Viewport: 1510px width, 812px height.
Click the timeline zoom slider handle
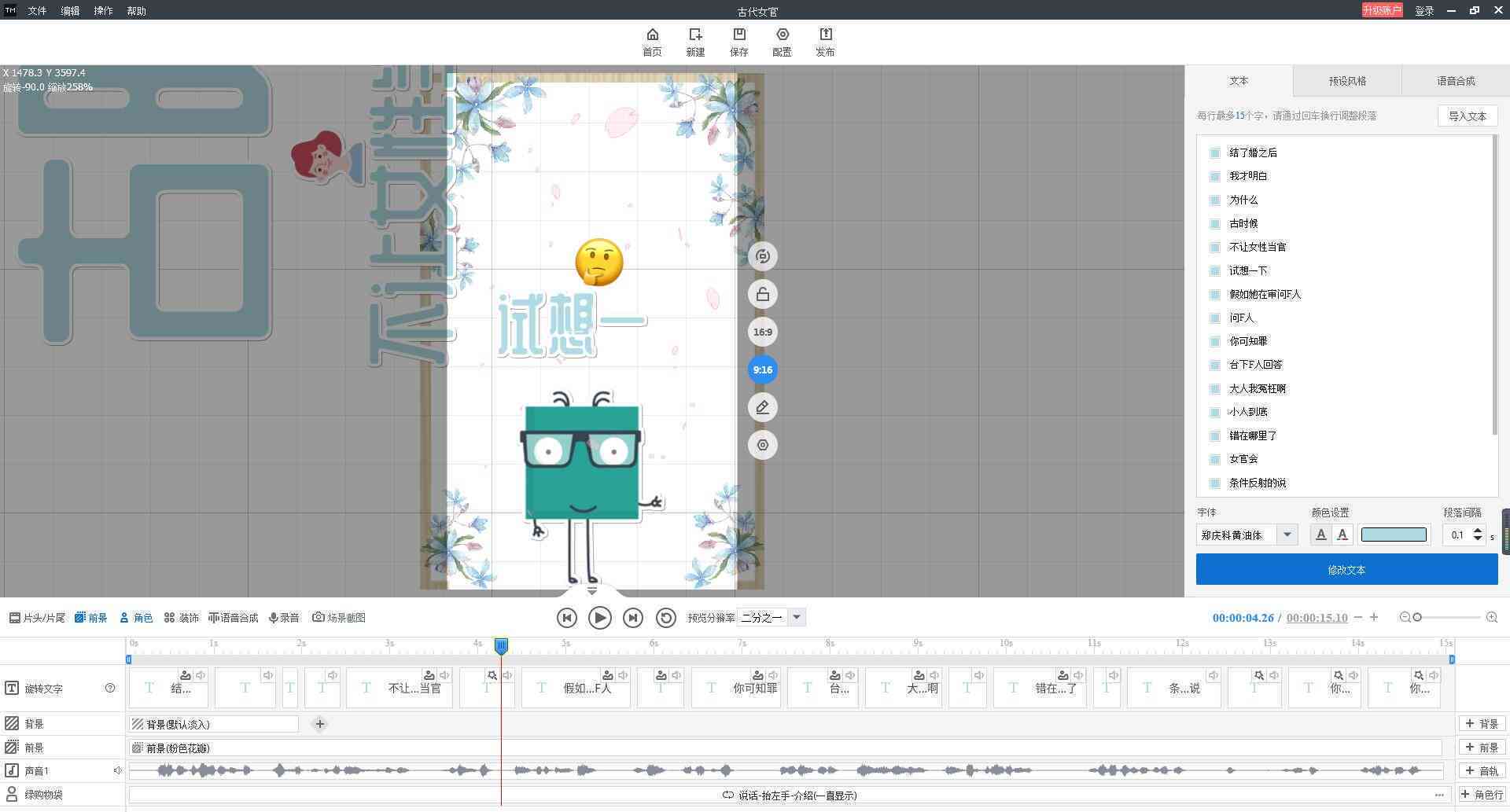[x=1417, y=617]
